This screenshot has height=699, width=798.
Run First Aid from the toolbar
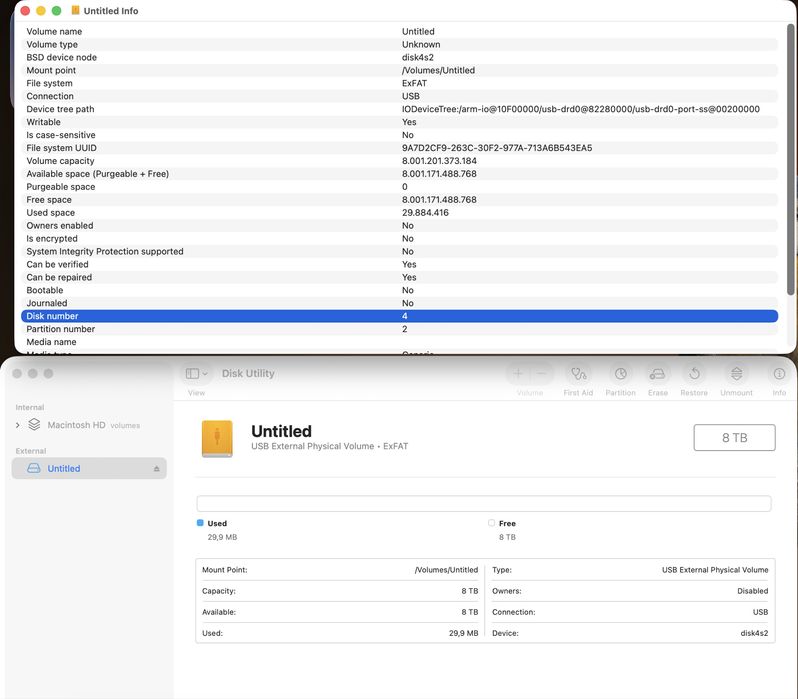click(578, 374)
